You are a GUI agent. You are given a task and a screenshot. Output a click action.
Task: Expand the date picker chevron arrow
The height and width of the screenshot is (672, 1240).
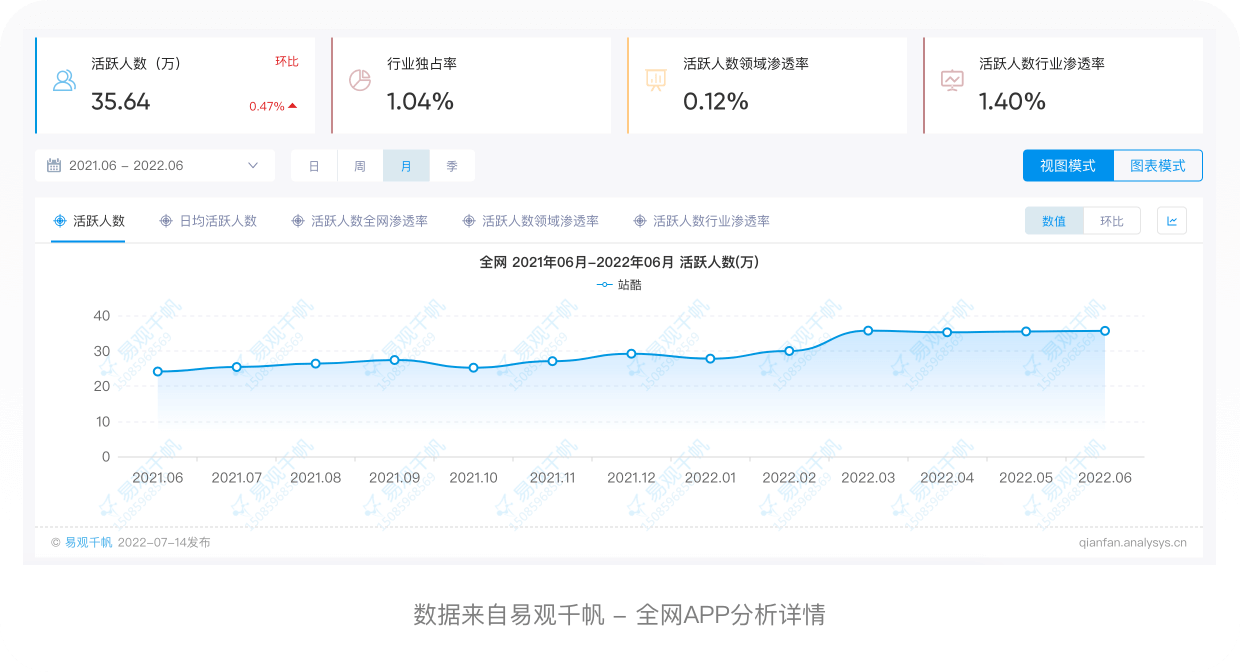(x=253, y=166)
